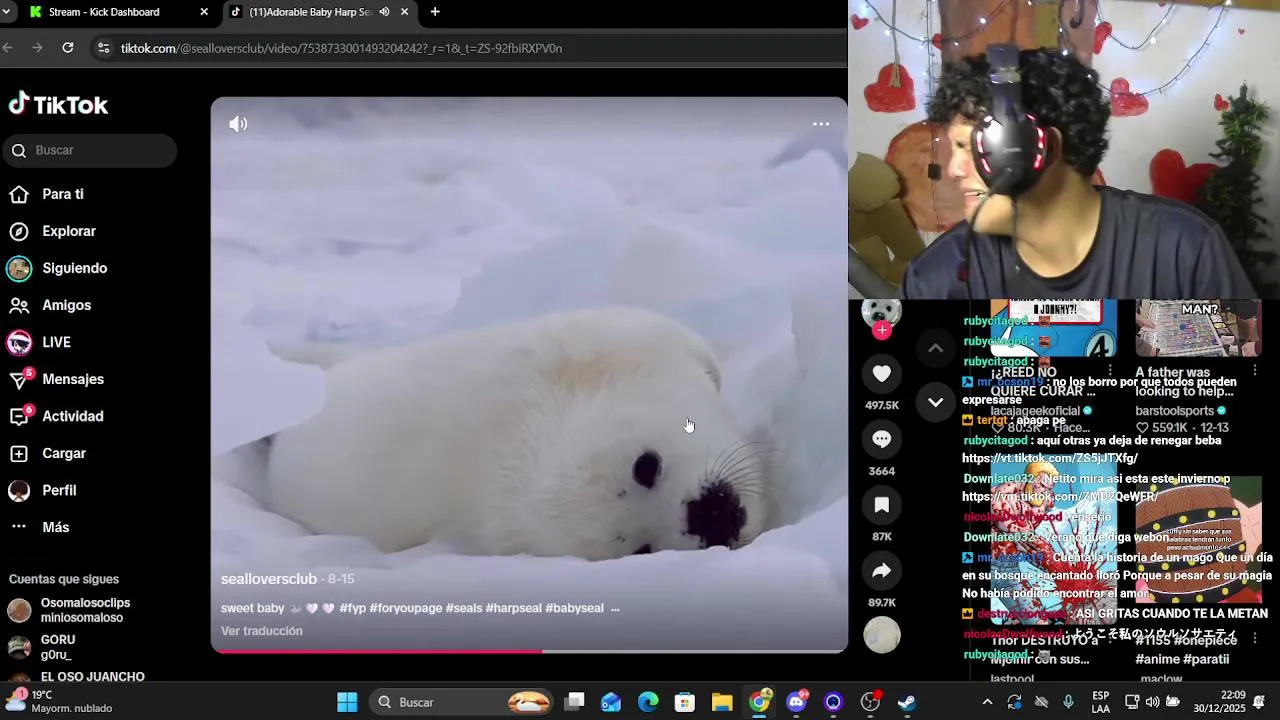
Task: Go forward in browser history
Action: click(37, 48)
